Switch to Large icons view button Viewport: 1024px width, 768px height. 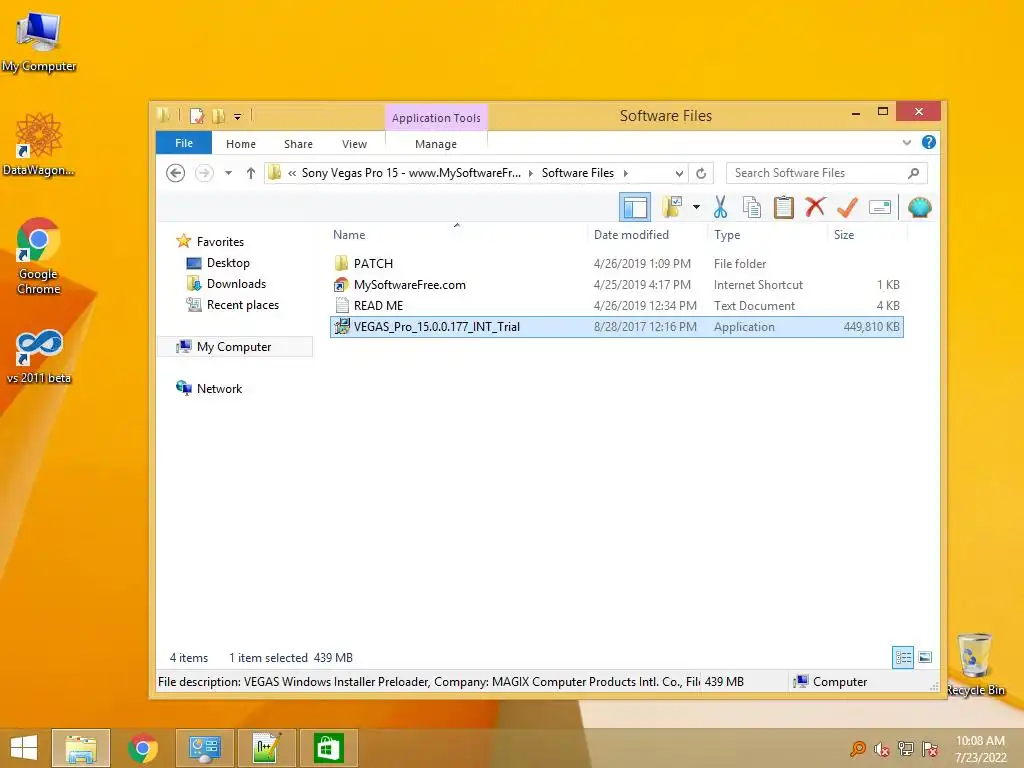(925, 657)
